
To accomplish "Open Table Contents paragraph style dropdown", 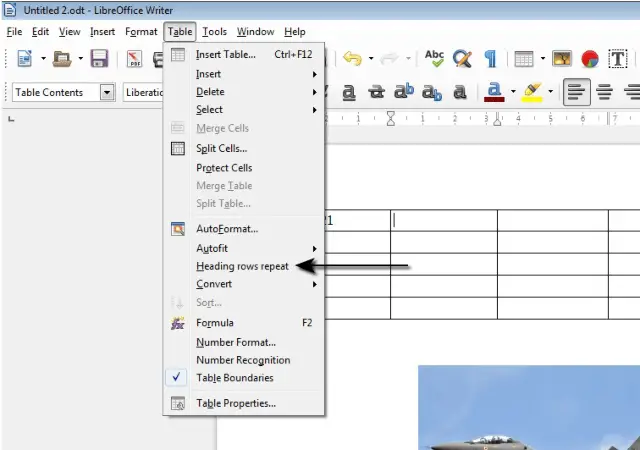I will pos(107,92).
